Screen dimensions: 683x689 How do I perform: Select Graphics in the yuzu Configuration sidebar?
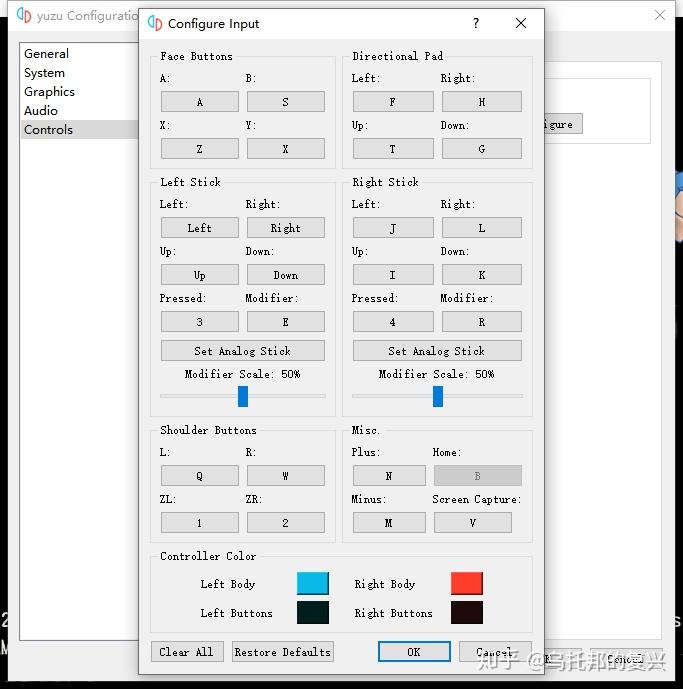point(79,91)
